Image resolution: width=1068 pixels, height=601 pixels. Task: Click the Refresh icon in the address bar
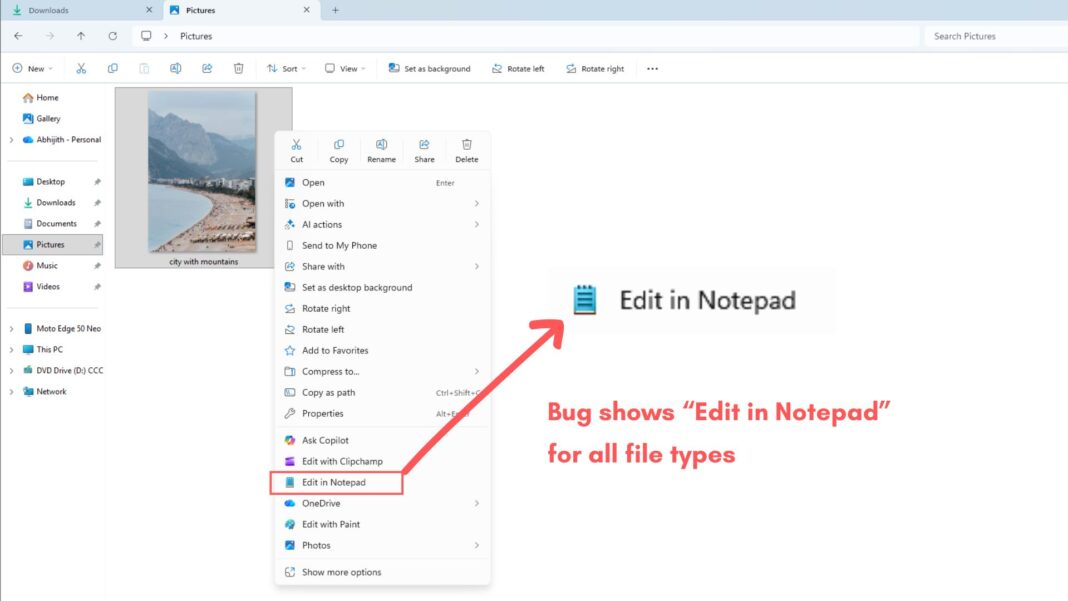(x=113, y=36)
